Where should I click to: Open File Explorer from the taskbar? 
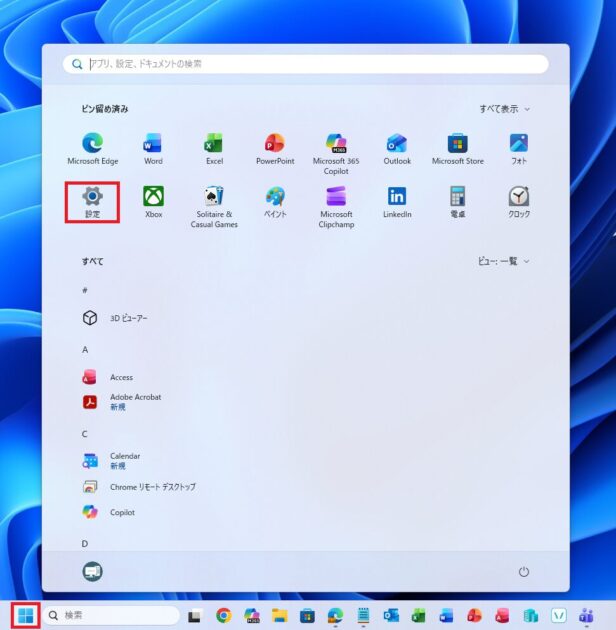click(280, 615)
